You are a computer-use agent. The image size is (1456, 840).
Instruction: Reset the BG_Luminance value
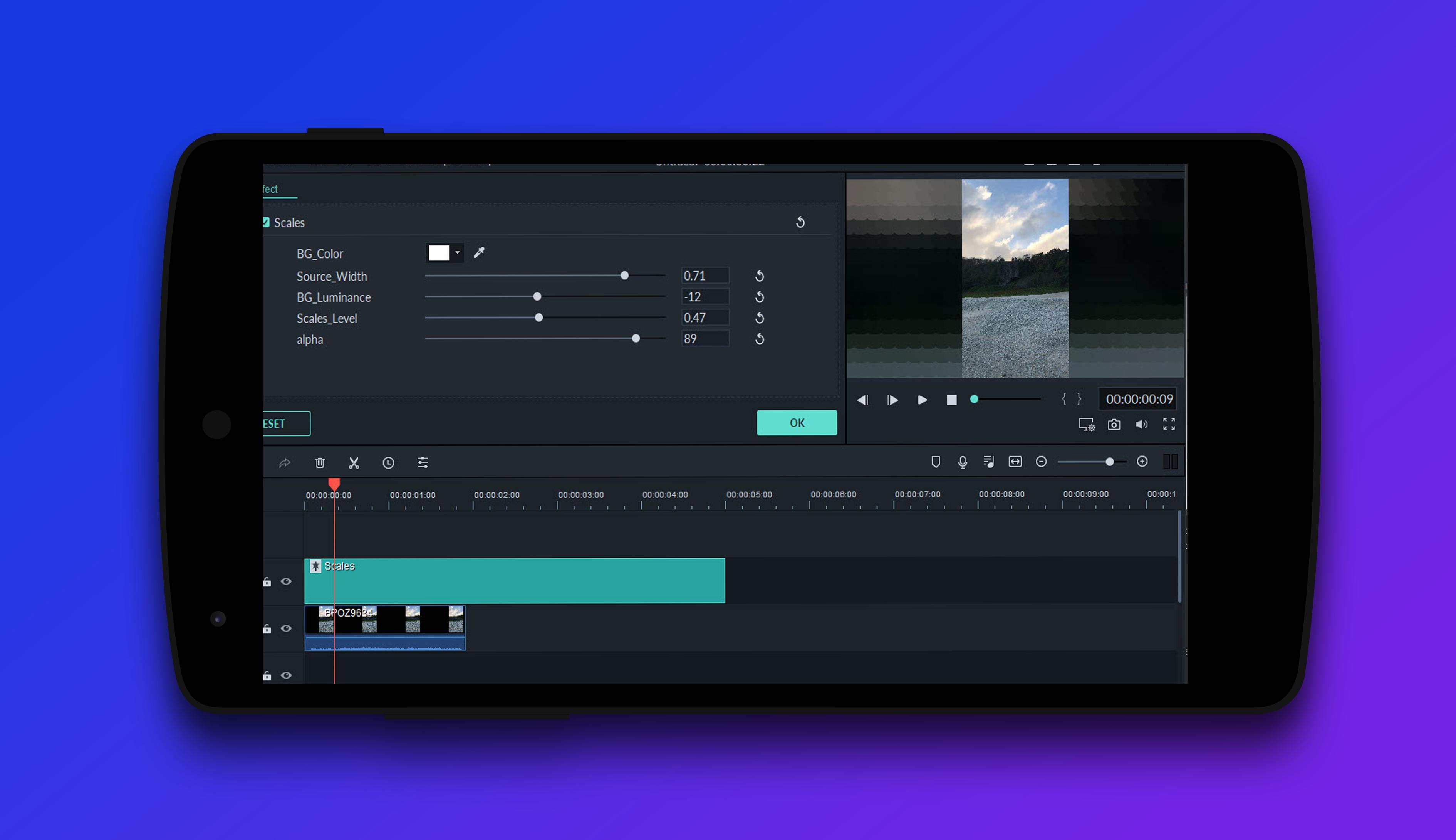(x=760, y=297)
